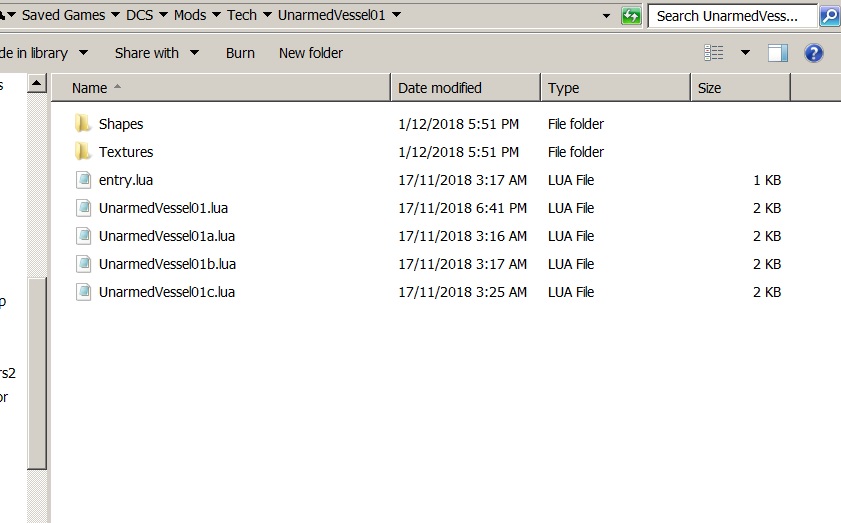Click the LUA File type of UnarmedVessel01c.lua

(x=571, y=292)
